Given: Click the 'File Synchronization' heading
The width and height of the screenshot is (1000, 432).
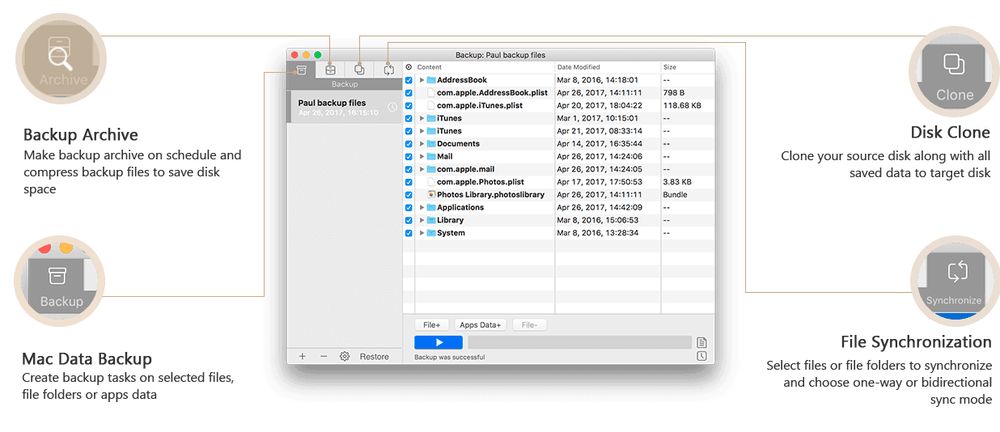Looking at the screenshot, I should tap(916, 342).
